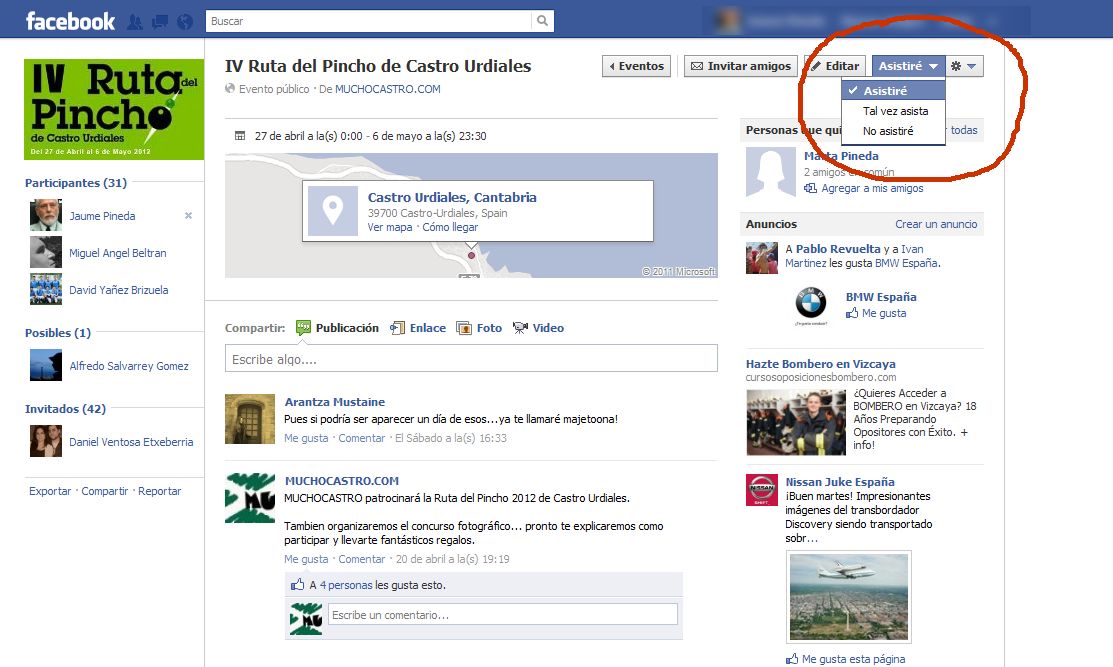Click the Eventos button
Screen dimensions: 1113x667
tap(637, 66)
